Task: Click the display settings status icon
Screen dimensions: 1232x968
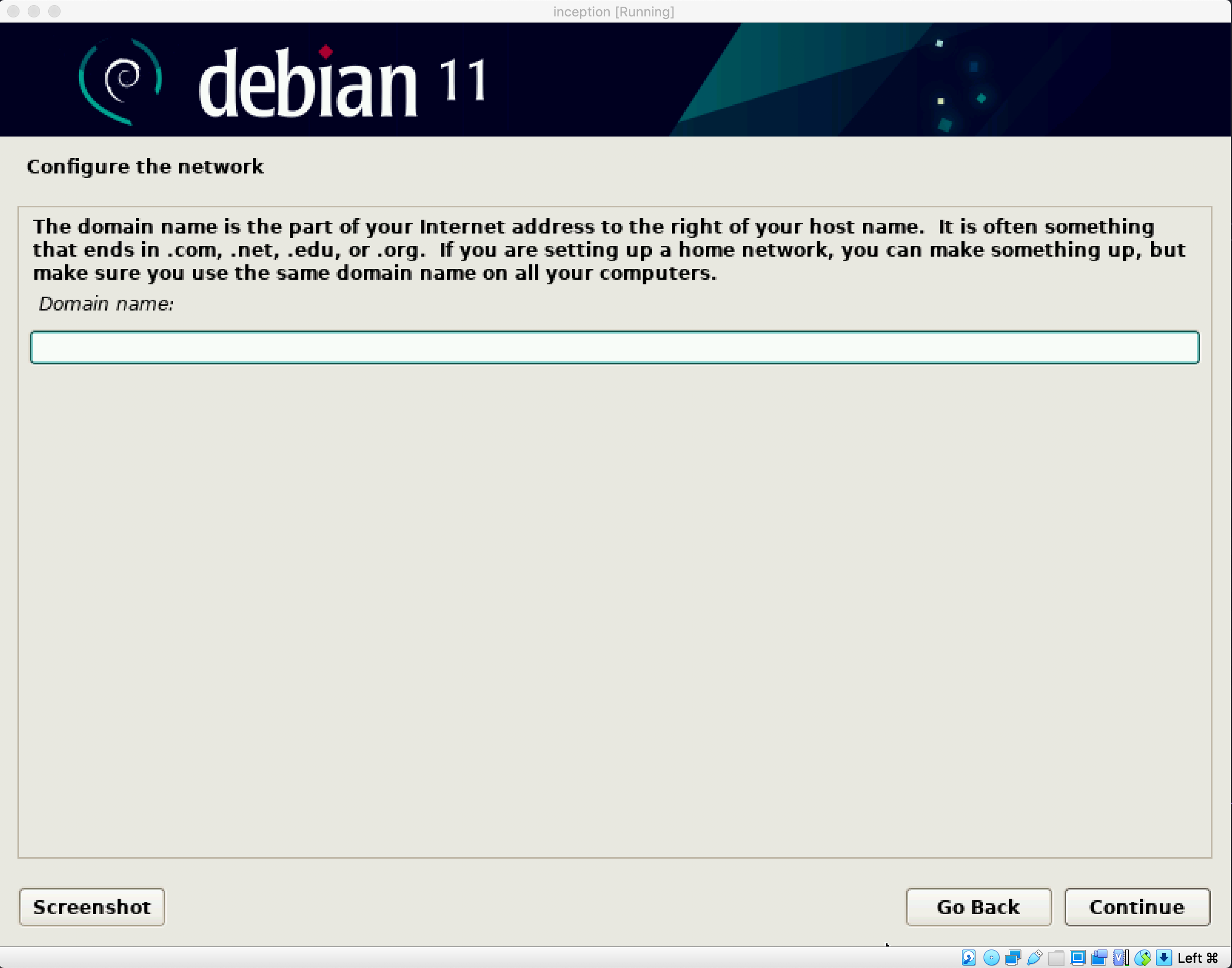Action: 1077,958
